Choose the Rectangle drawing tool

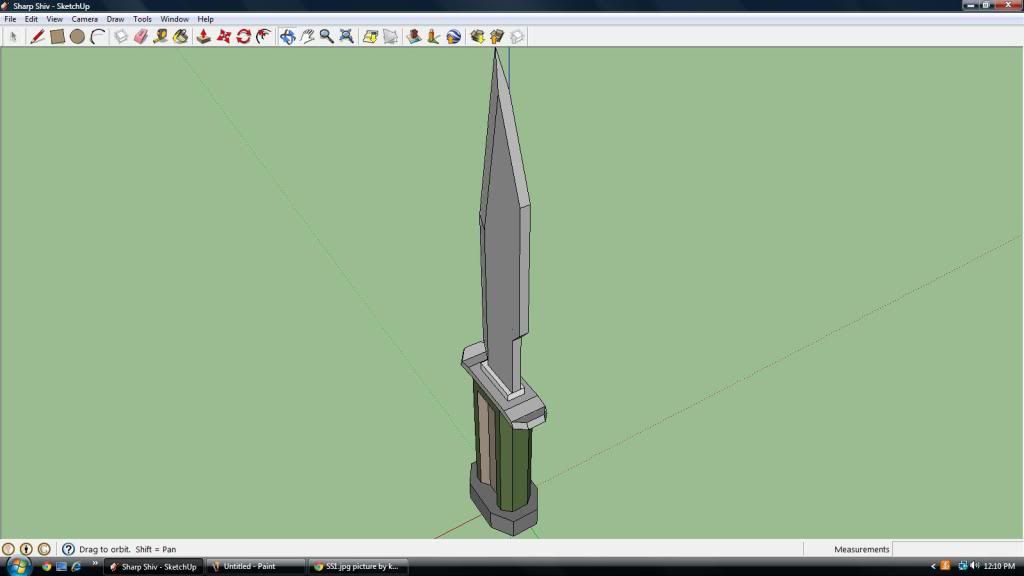pyautogui.click(x=57, y=36)
